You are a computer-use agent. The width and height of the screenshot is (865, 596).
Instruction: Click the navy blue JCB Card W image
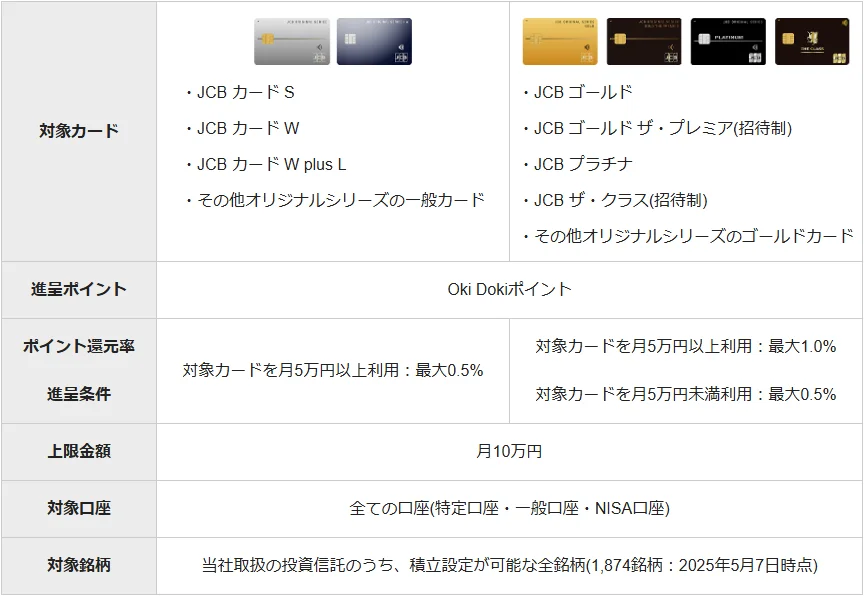[x=375, y=41]
